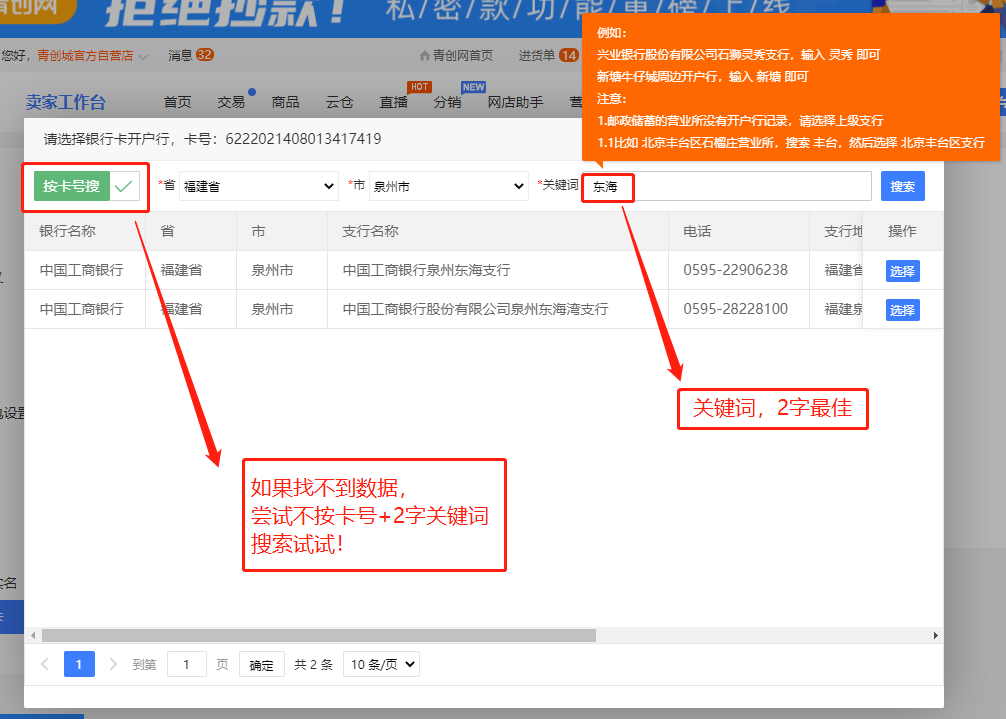Choose the 泉州东海湾支行 branch via 选择
This screenshot has width=1006, height=719.
click(x=902, y=310)
